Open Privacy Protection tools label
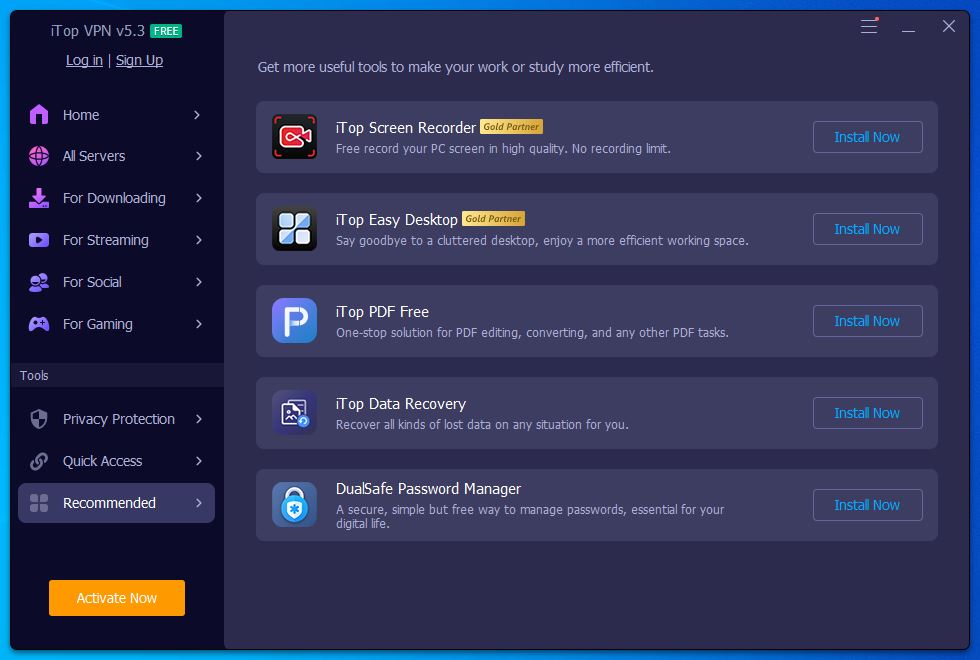The image size is (980, 660). (119, 419)
